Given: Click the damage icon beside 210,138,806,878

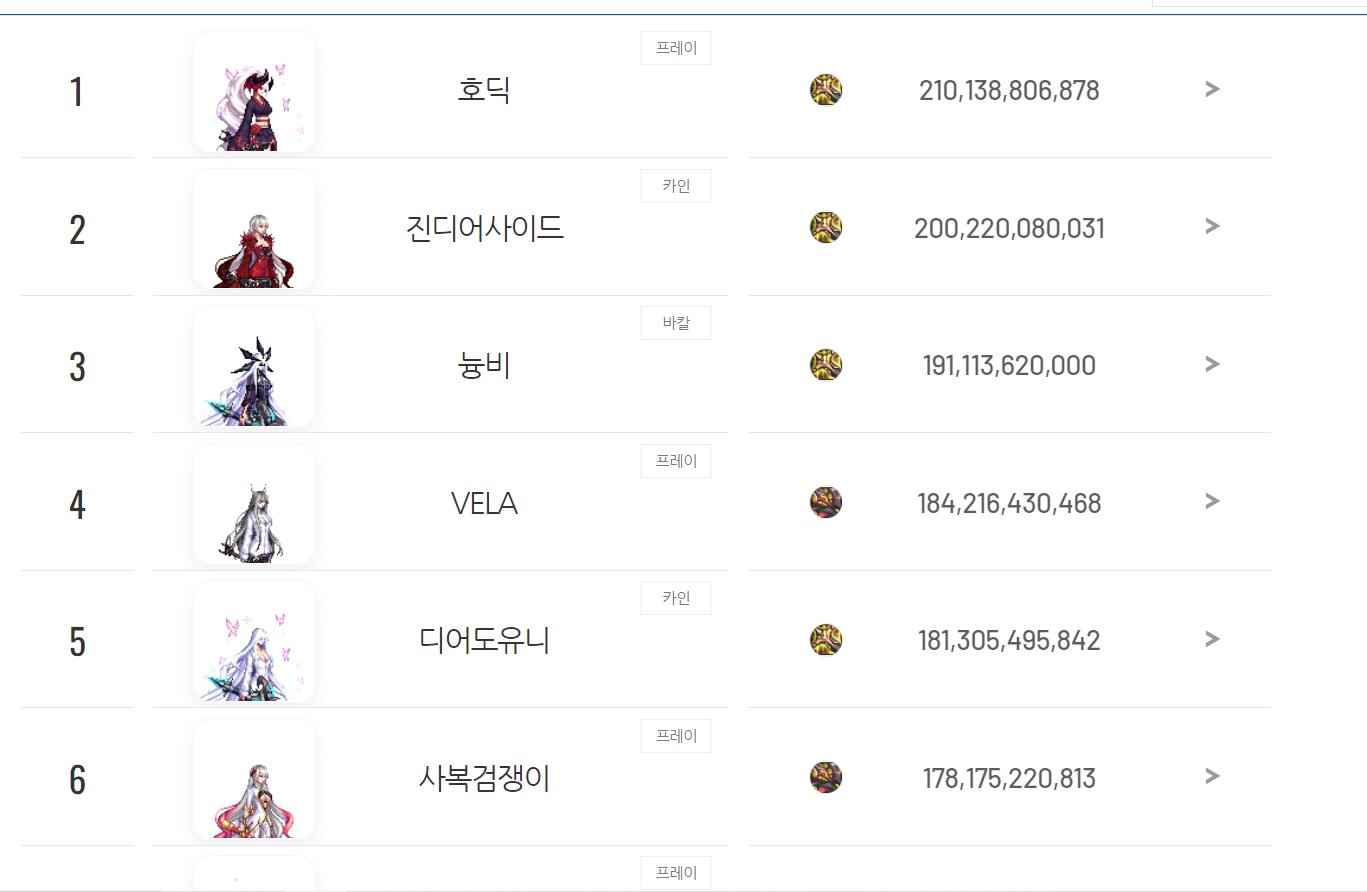Looking at the screenshot, I should tap(826, 90).
